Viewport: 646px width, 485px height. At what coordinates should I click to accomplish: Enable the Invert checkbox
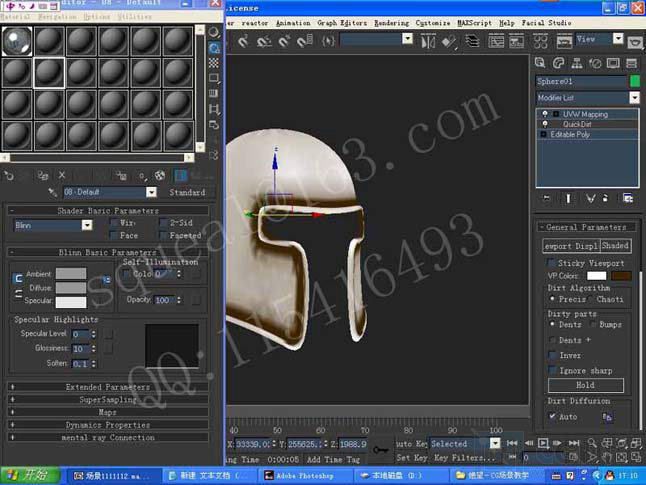(552, 355)
